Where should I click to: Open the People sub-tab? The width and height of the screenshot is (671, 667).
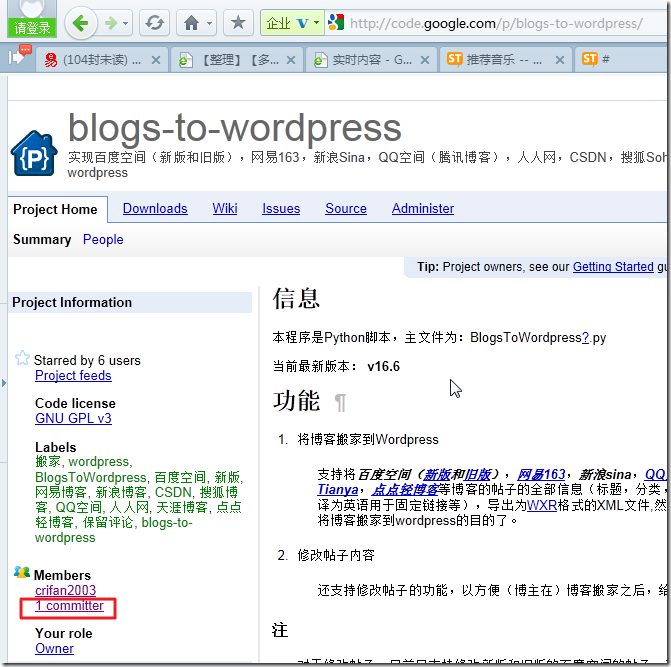(103, 240)
